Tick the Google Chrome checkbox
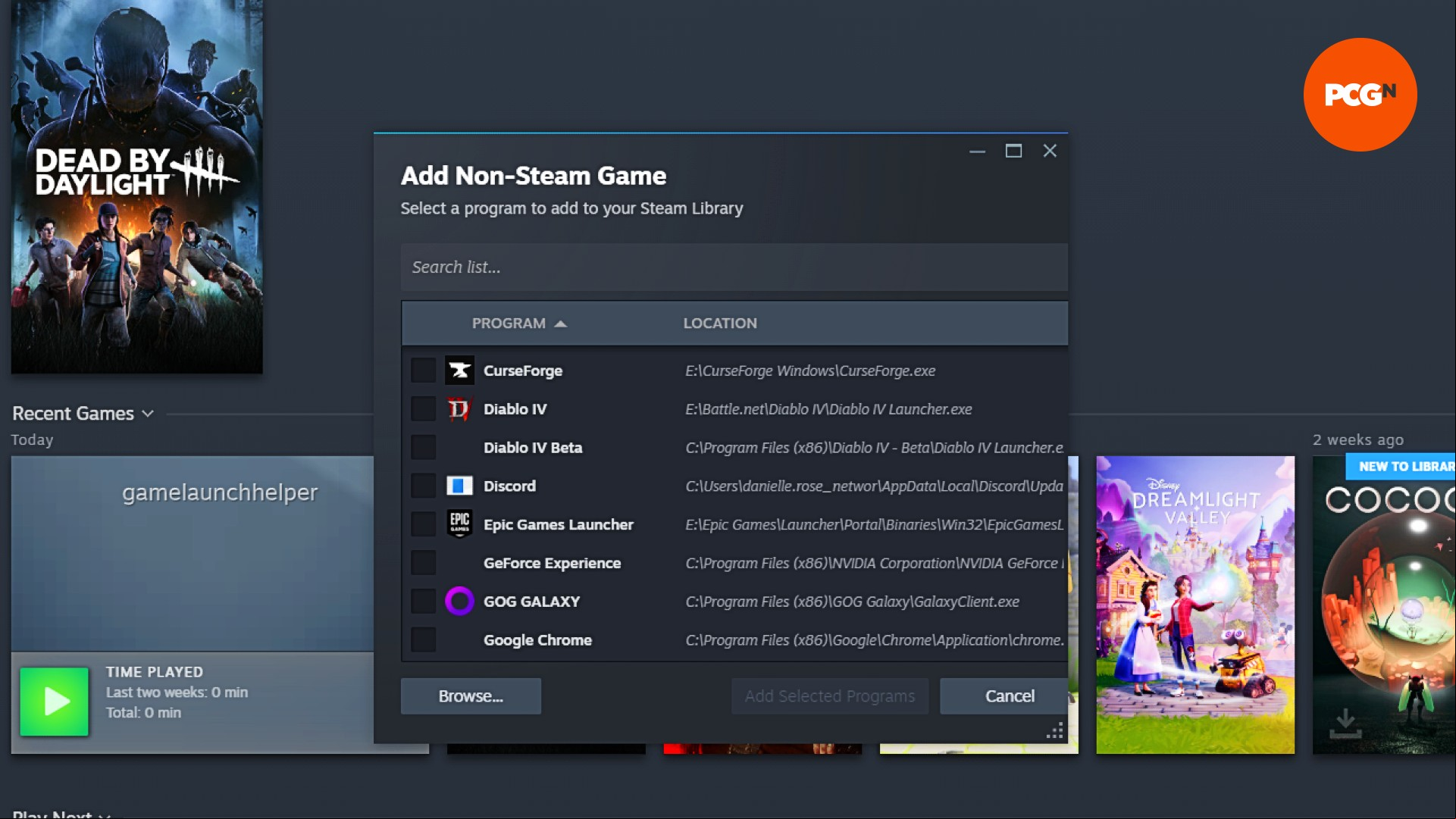 (424, 640)
